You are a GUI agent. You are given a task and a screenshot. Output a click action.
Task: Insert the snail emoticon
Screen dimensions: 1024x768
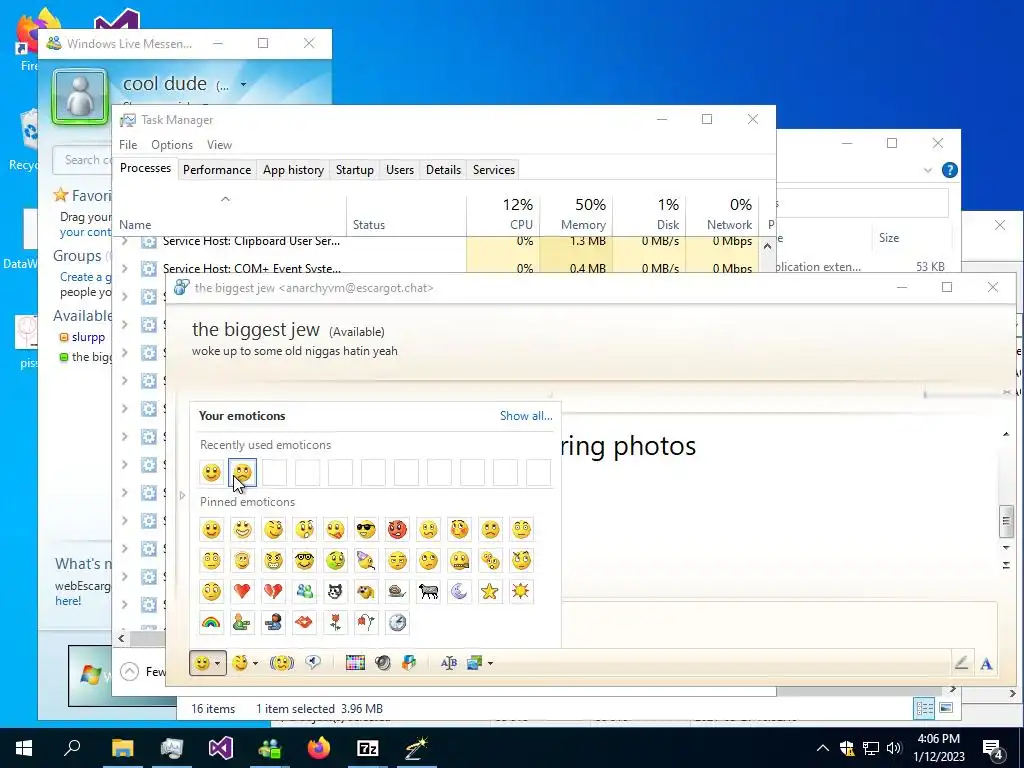pos(397,591)
